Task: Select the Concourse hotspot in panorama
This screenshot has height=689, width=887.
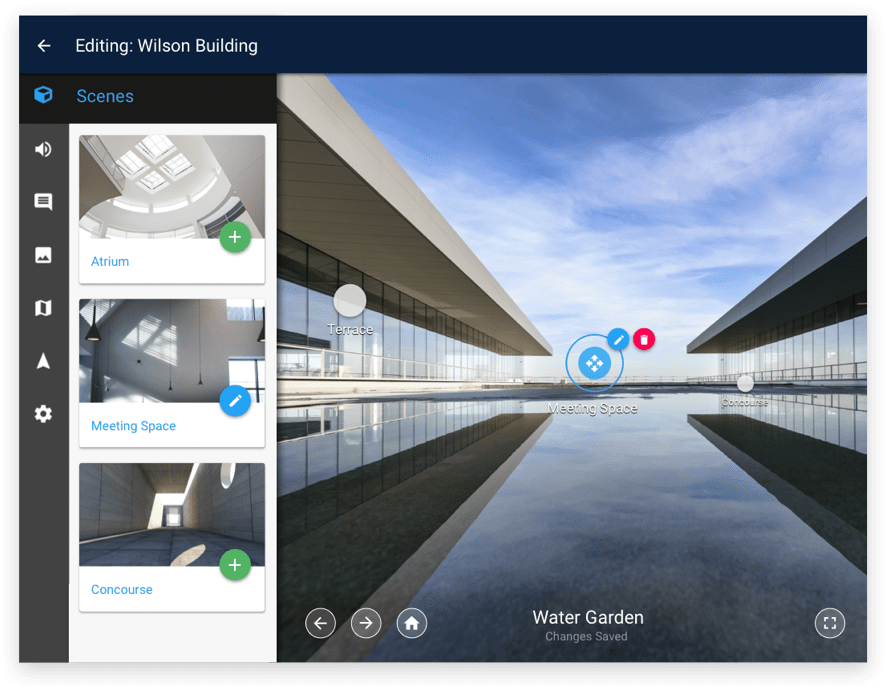Action: click(746, 384)
